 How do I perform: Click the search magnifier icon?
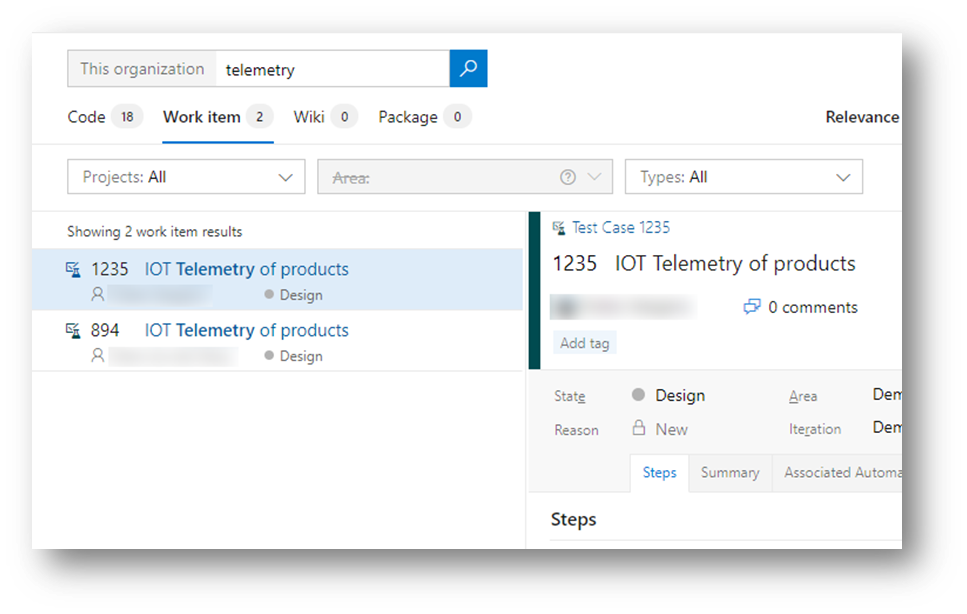click(x=468, y=69)
